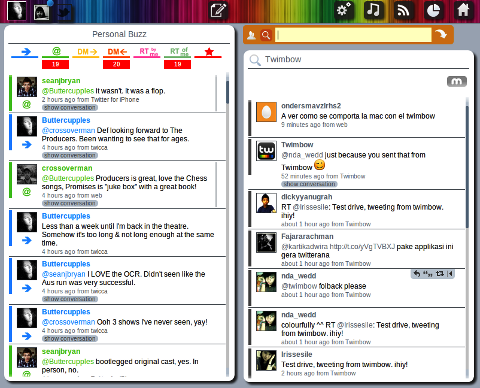Click the @ icon under crossoverman avatar

(27, 192)
